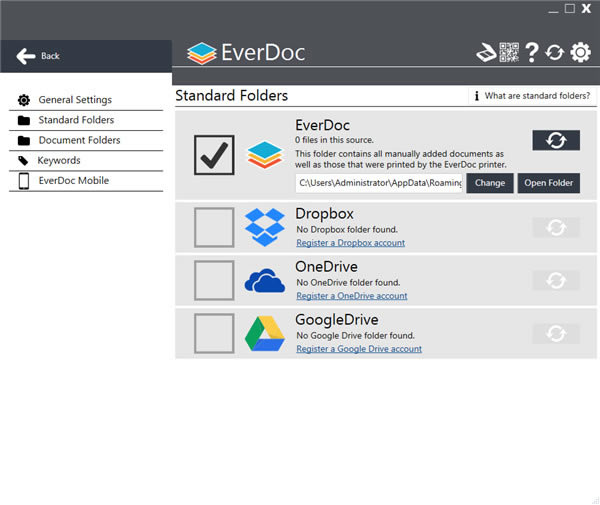600x505 pixels.
Task: Go Back from settings
Action: (86, 56)
